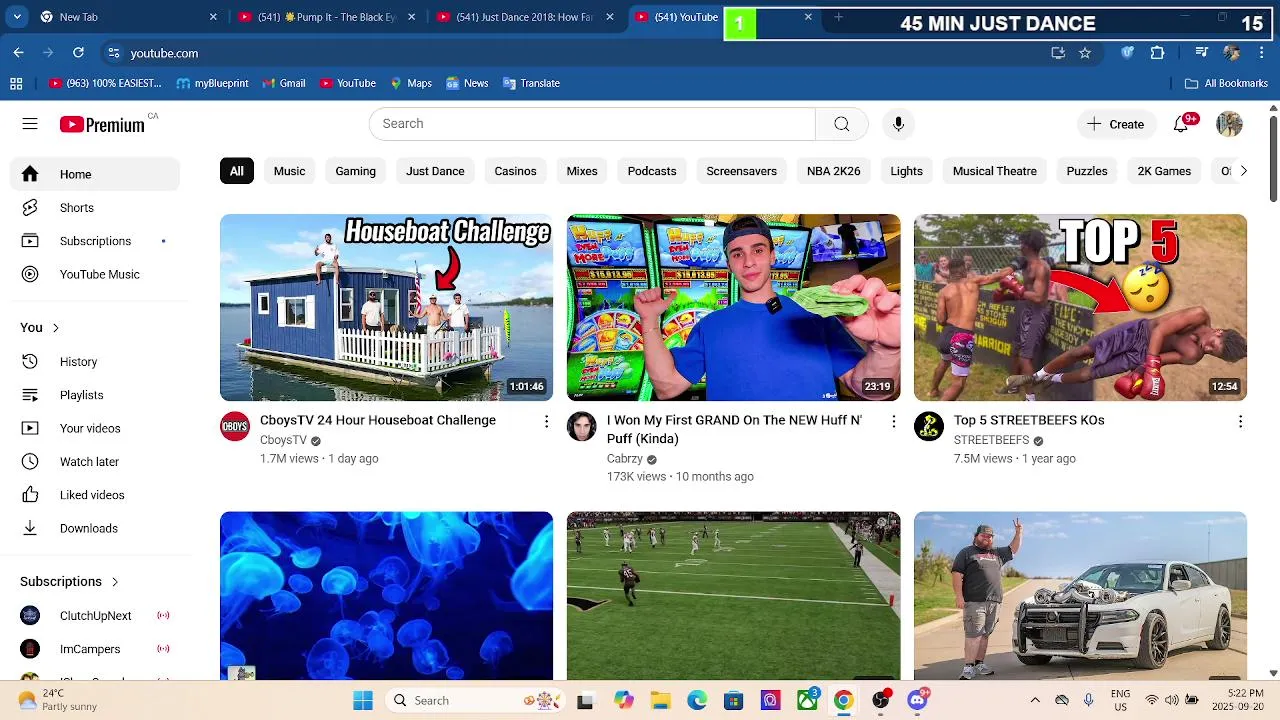Play the blue jellyfish video thumbnail
1280x720 pixels.
coord(386,596)
